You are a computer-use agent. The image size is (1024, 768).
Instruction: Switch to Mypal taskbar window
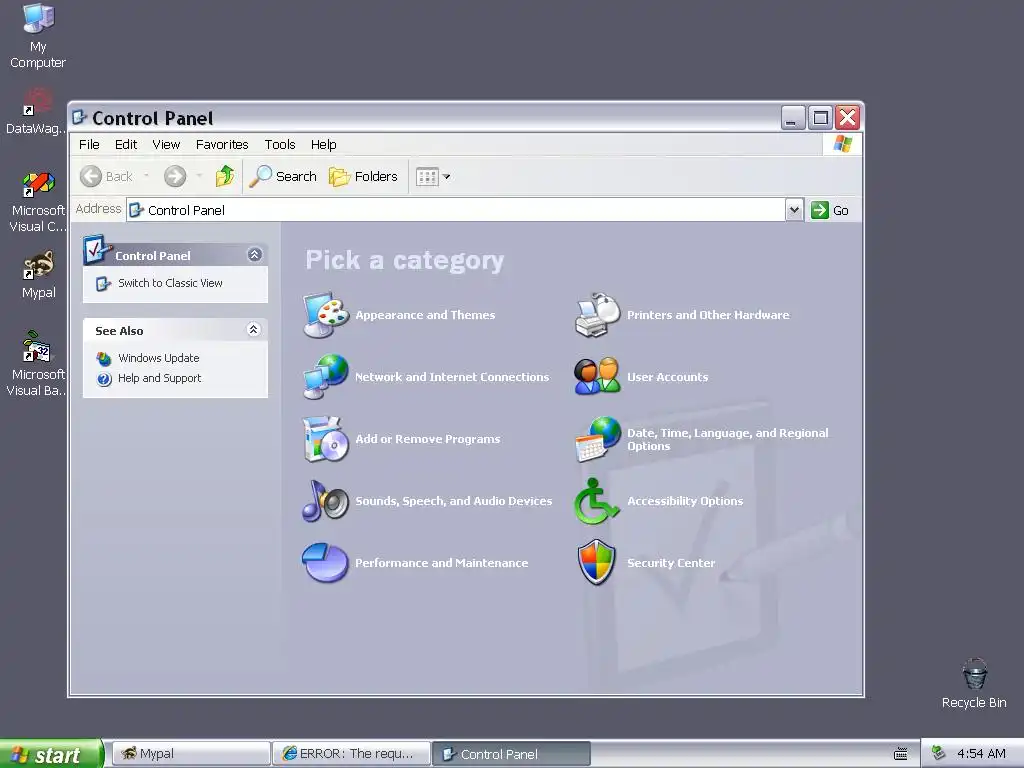point(191,754)
